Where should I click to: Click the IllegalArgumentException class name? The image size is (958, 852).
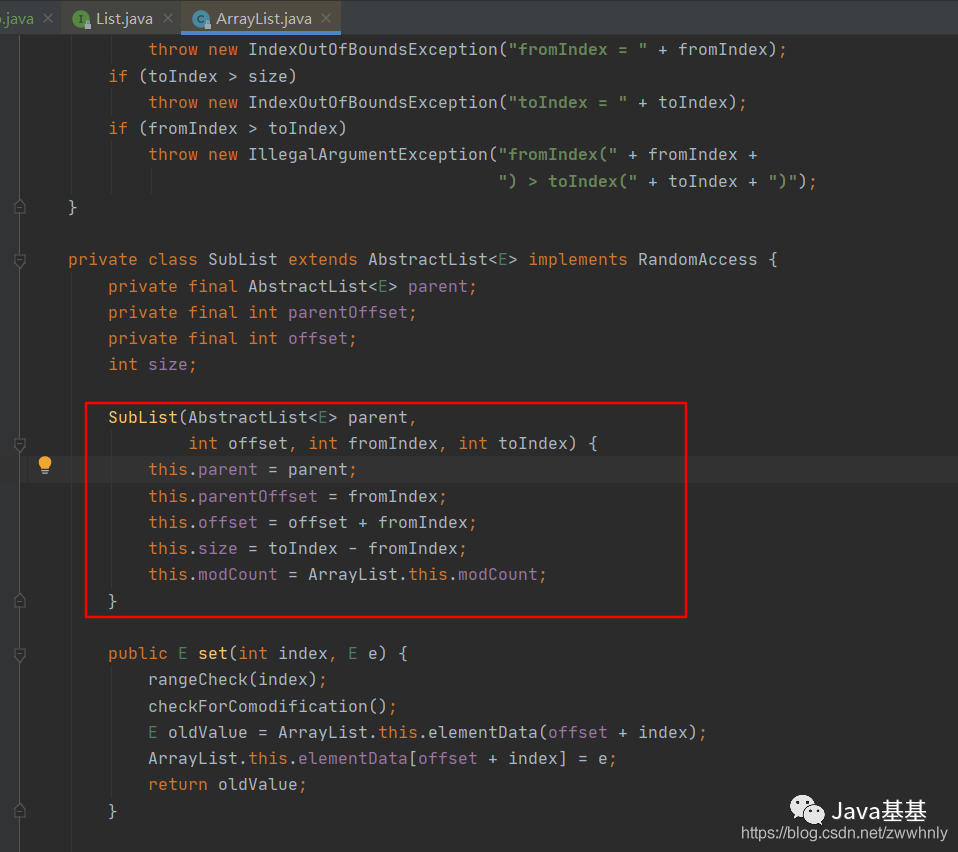point(368,155)
